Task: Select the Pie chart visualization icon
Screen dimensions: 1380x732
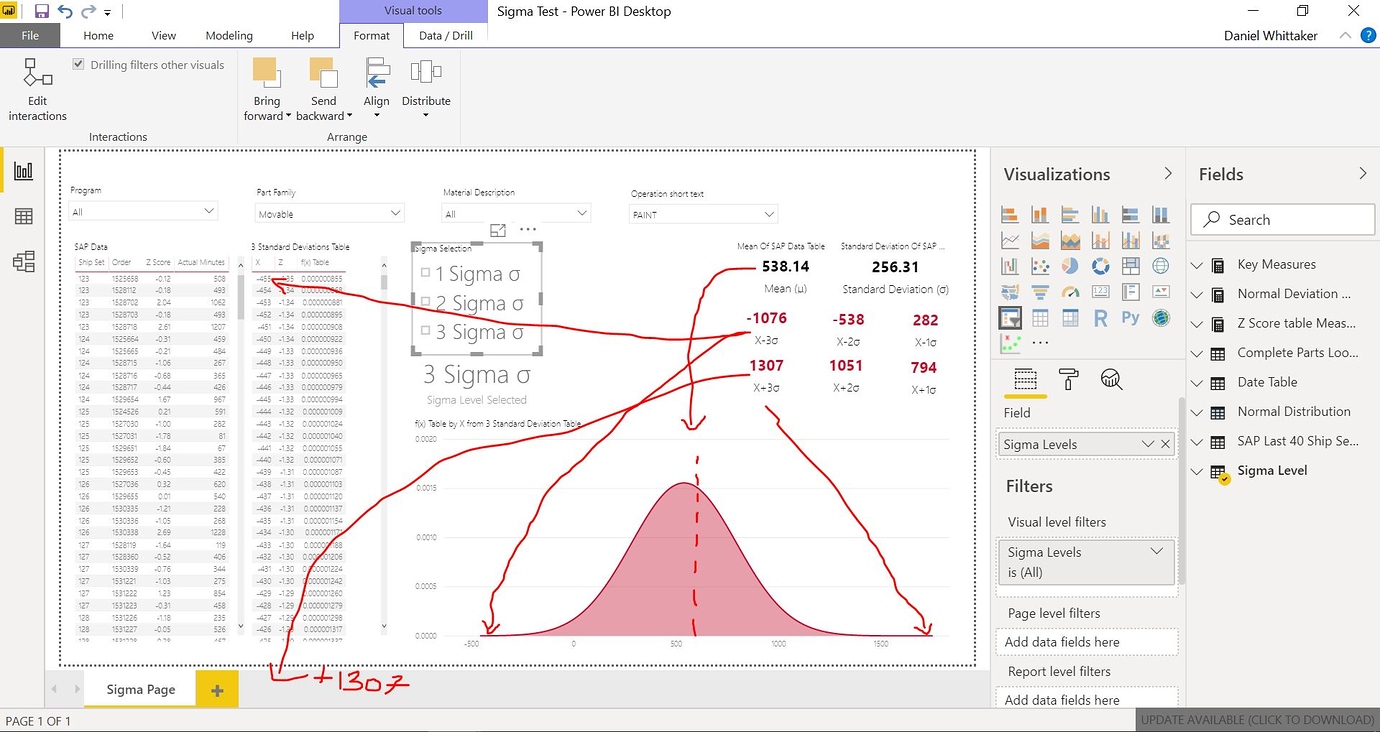Action: click(1070, 266)
